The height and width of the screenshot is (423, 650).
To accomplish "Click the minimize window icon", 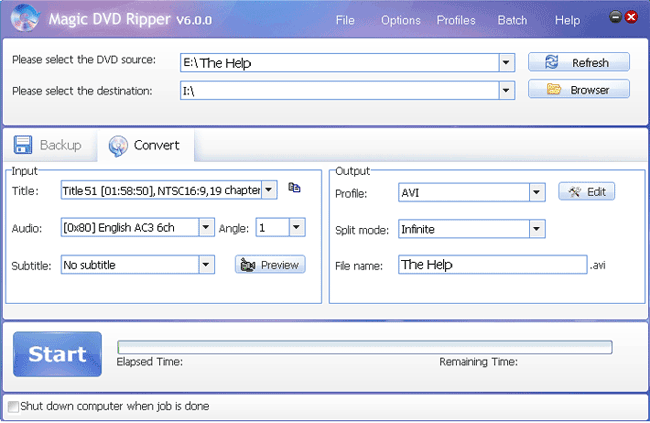I will 615,18.
